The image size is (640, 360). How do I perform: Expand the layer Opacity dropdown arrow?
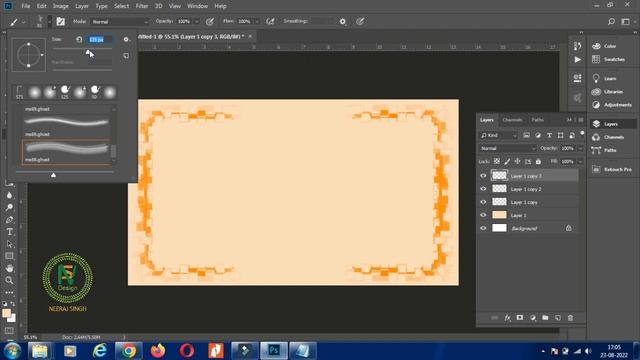coord(580,148)
